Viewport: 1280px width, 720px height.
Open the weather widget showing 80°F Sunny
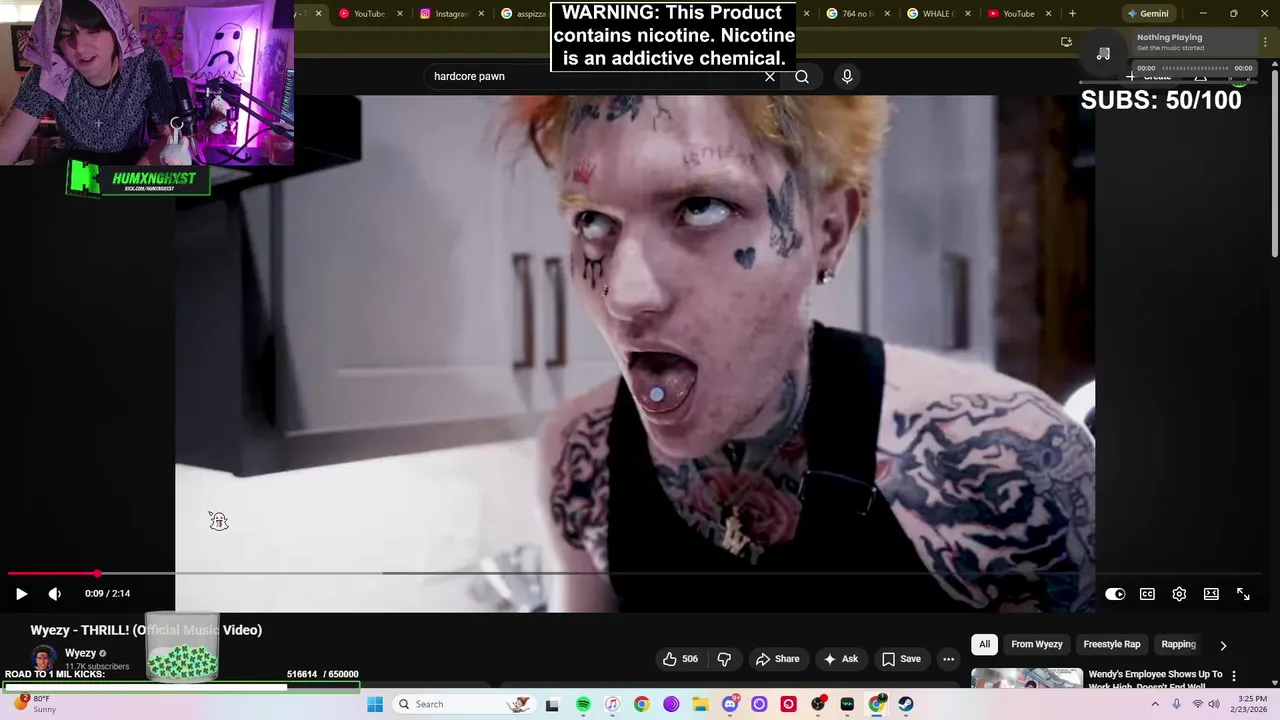(x=35, y=704)
